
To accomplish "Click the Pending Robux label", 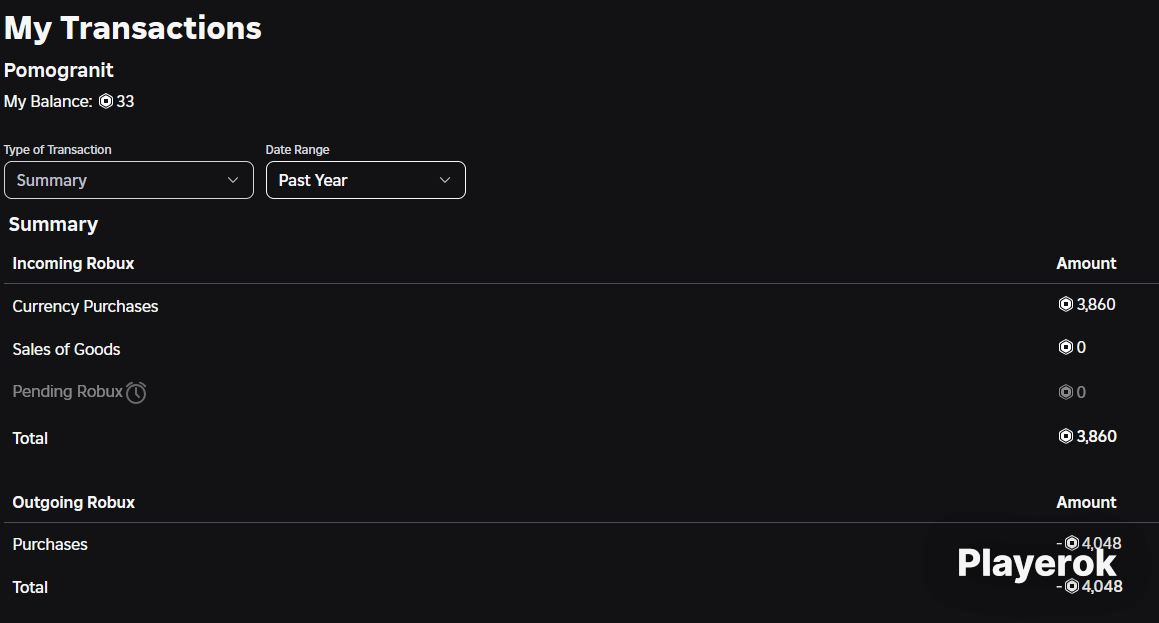I will tap(67, 392).
